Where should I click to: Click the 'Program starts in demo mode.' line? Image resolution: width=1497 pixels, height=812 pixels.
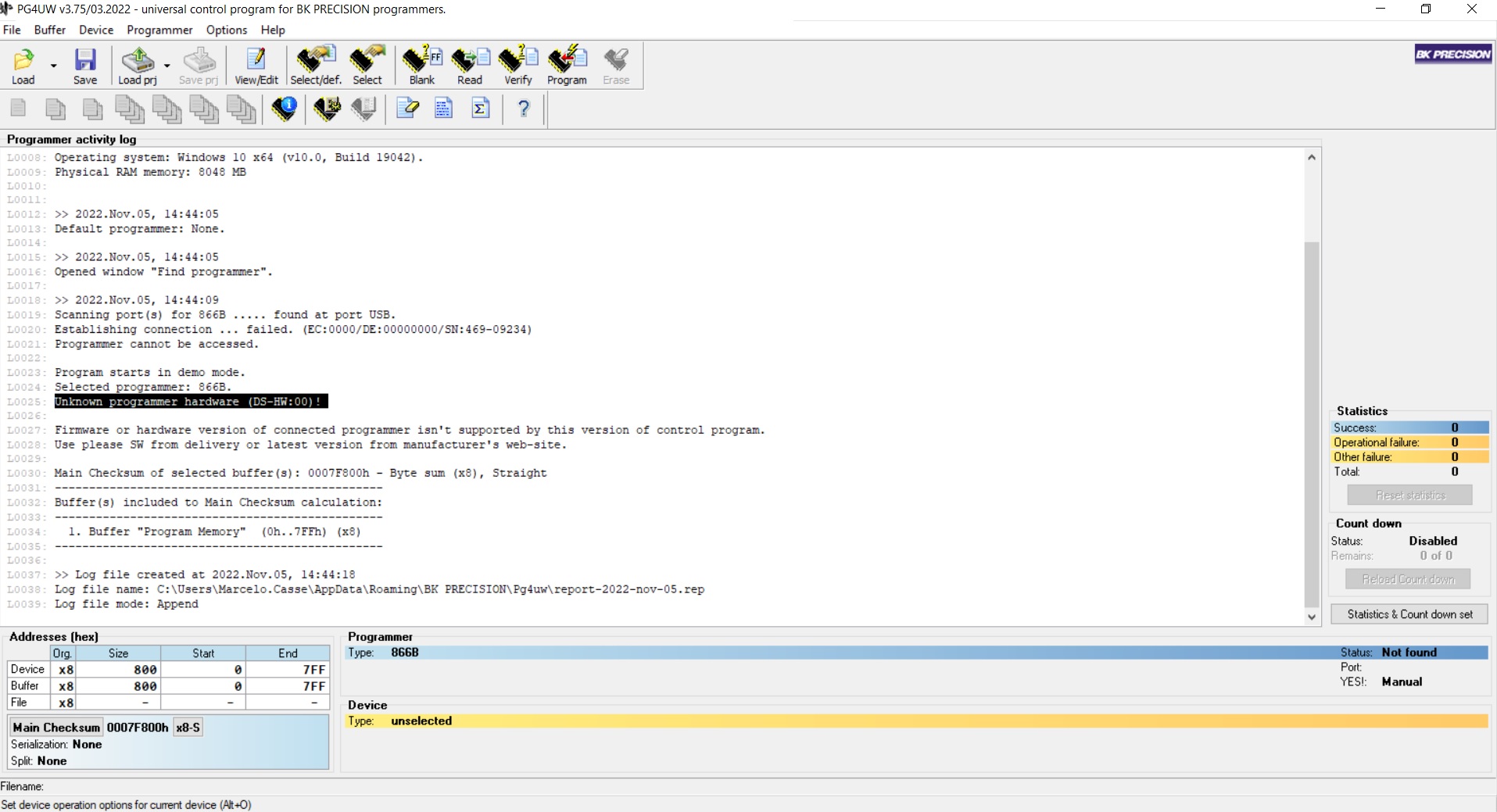coord(150,373)
